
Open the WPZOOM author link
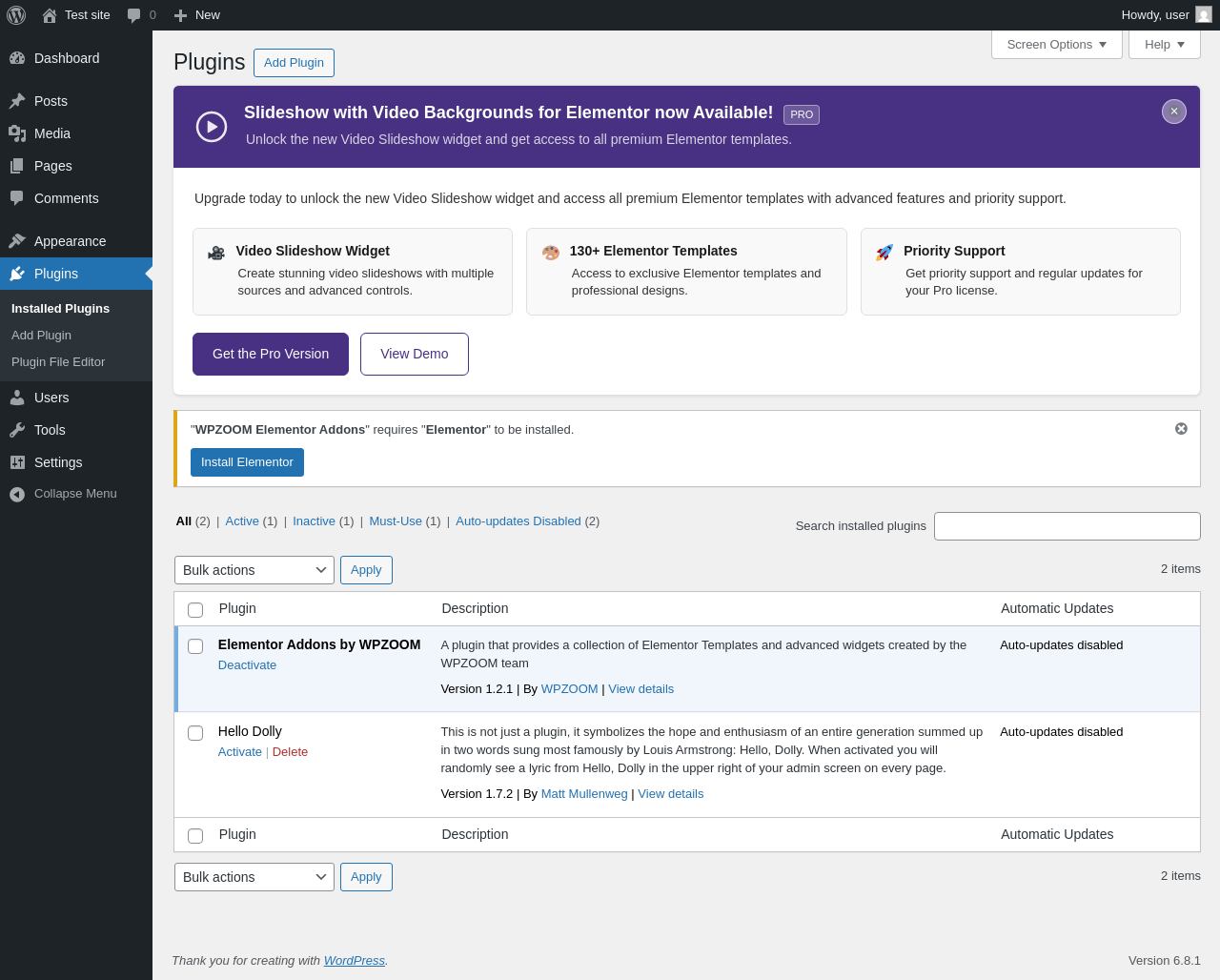[x=570, y=689]
